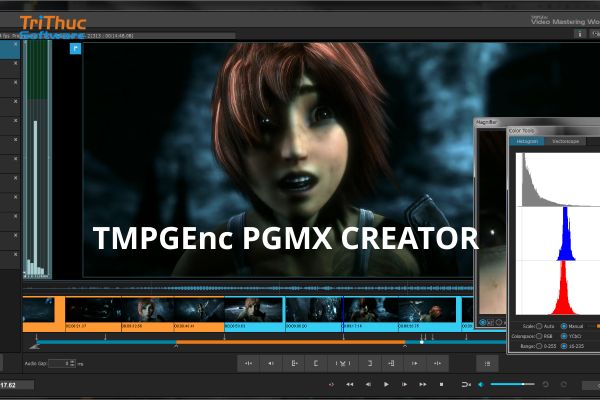Select the 0-255 range radio button

tap(539, 346)
